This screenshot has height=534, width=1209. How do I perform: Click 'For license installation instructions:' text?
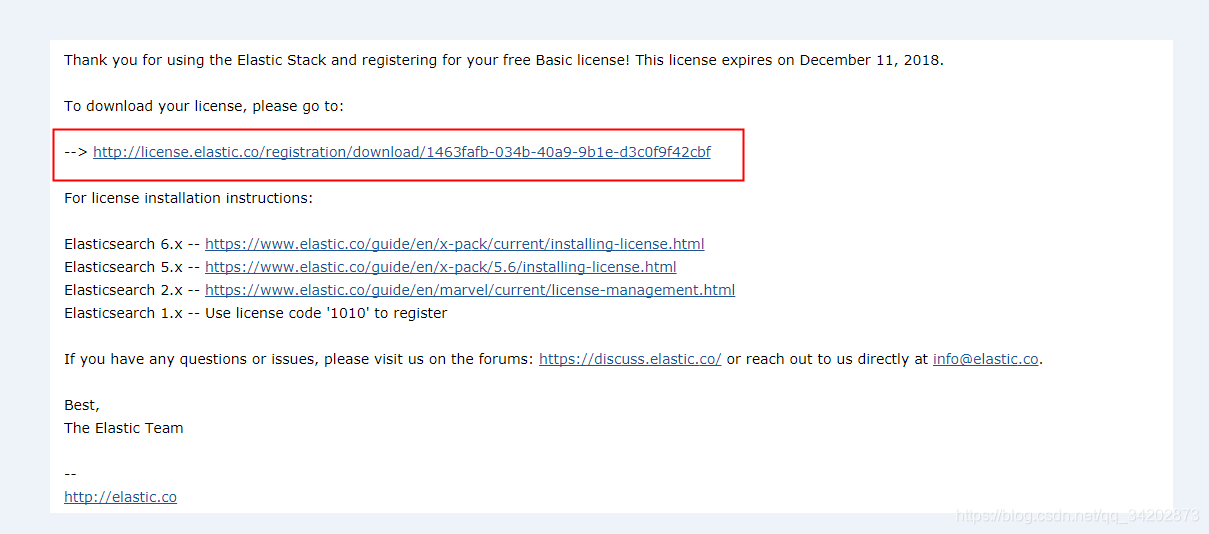pyautogui.click(x=189, y=198)
